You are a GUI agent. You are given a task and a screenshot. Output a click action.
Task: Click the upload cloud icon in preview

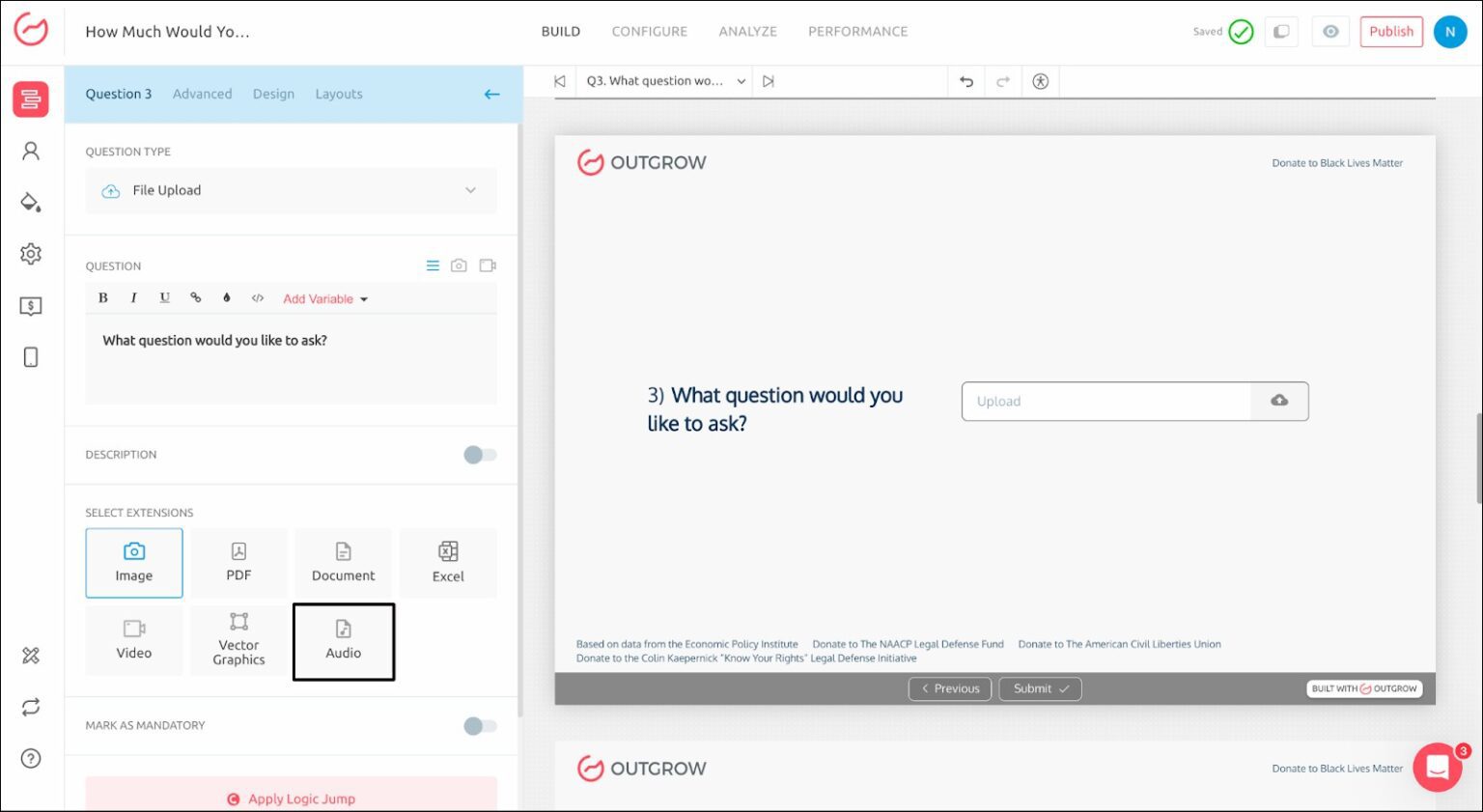(1279, 401)
